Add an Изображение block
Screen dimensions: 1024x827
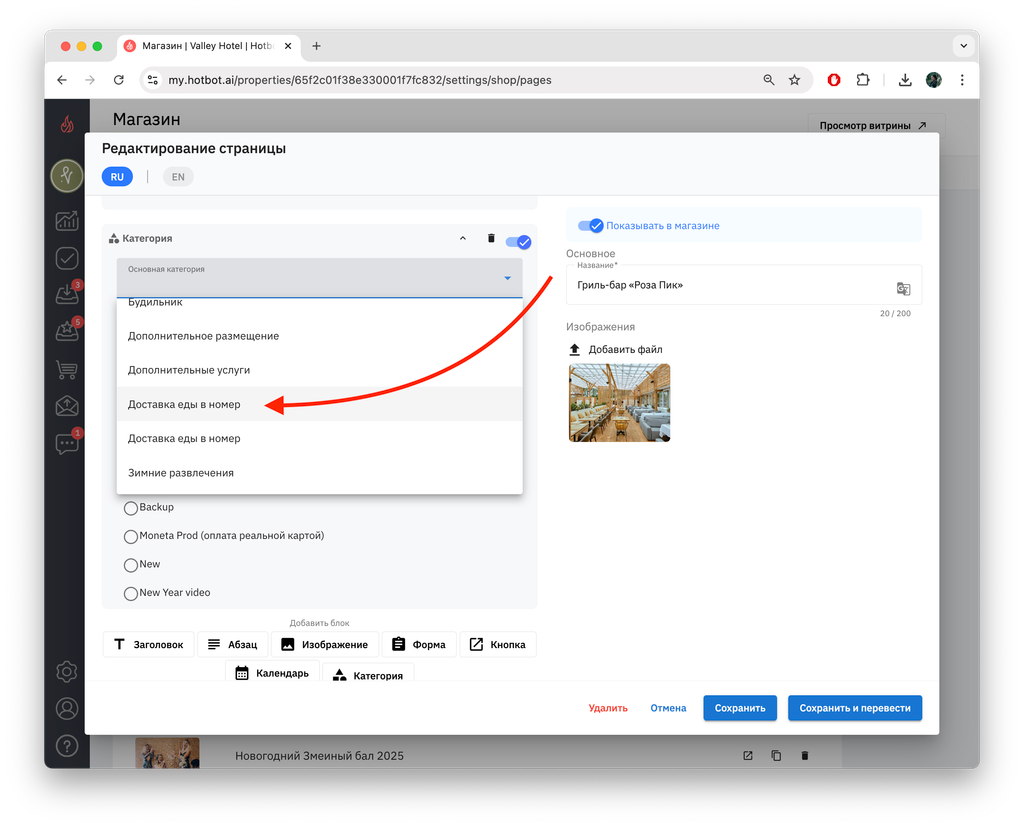(x=325, y=645)
